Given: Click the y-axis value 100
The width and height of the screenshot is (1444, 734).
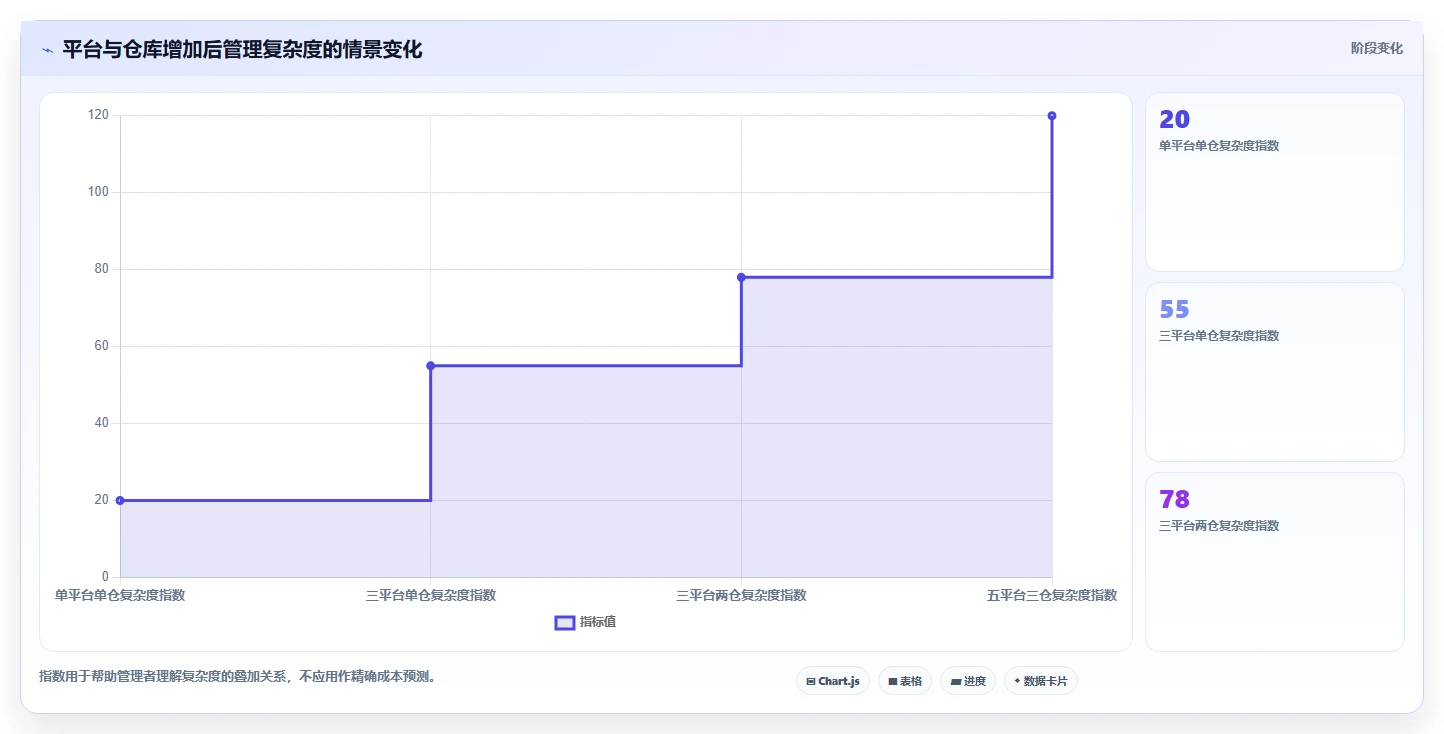Looking at the screenshot, I should 98,192.
